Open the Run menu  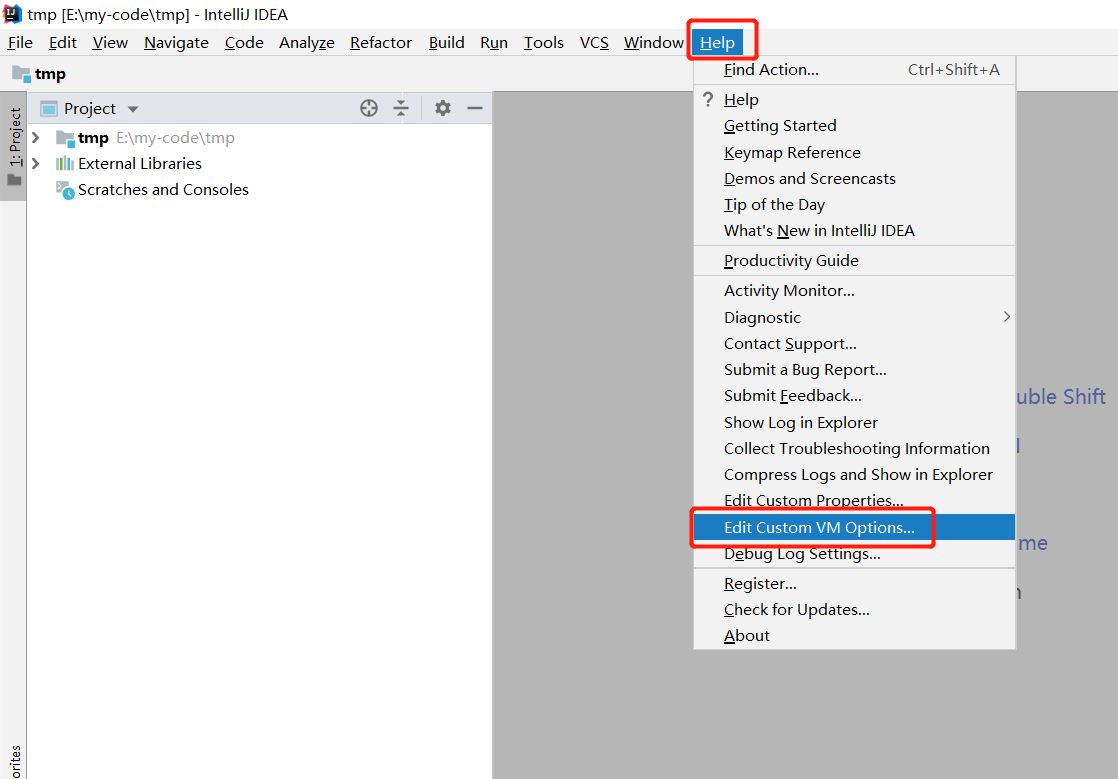493,43
